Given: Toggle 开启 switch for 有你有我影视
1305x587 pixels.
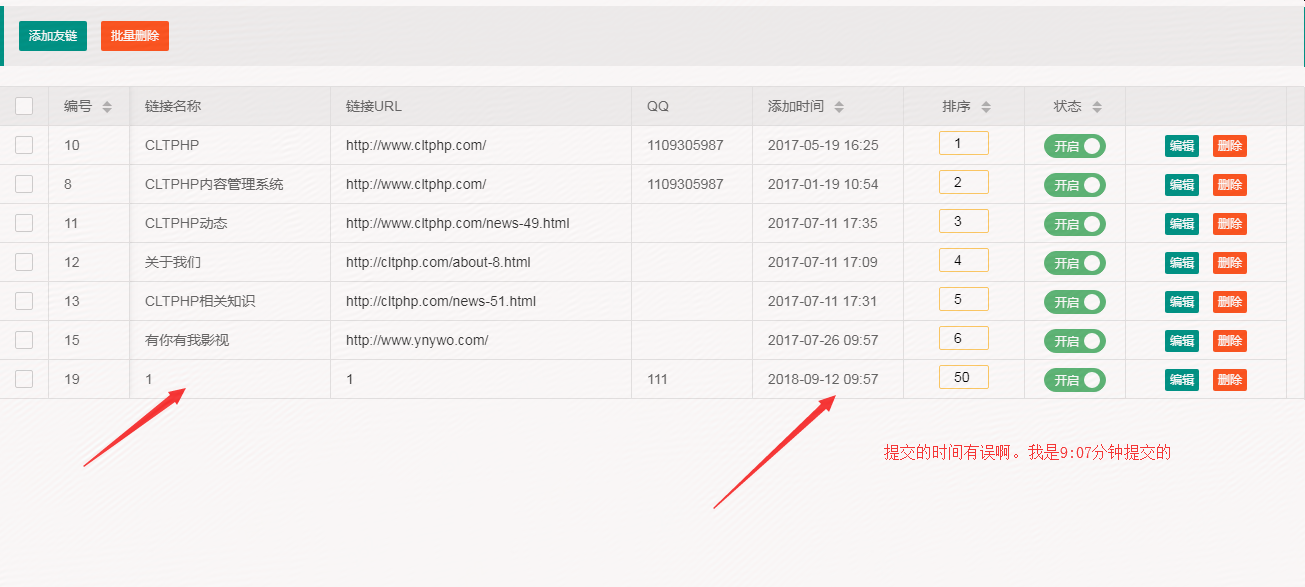Looking at the screenshot, I should pyautogui.click(x=1075, y=341).
